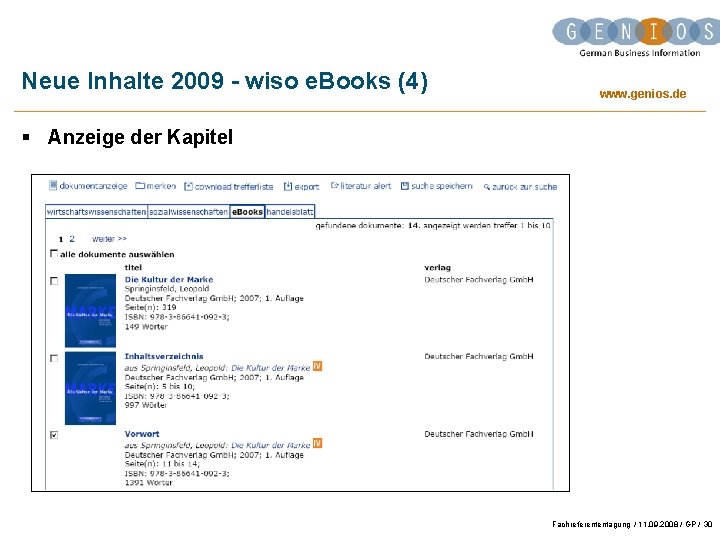Switch to wirtschaftswissenschaften tab
The height and width of the screenshot is (540, 720).
[96, 212]
